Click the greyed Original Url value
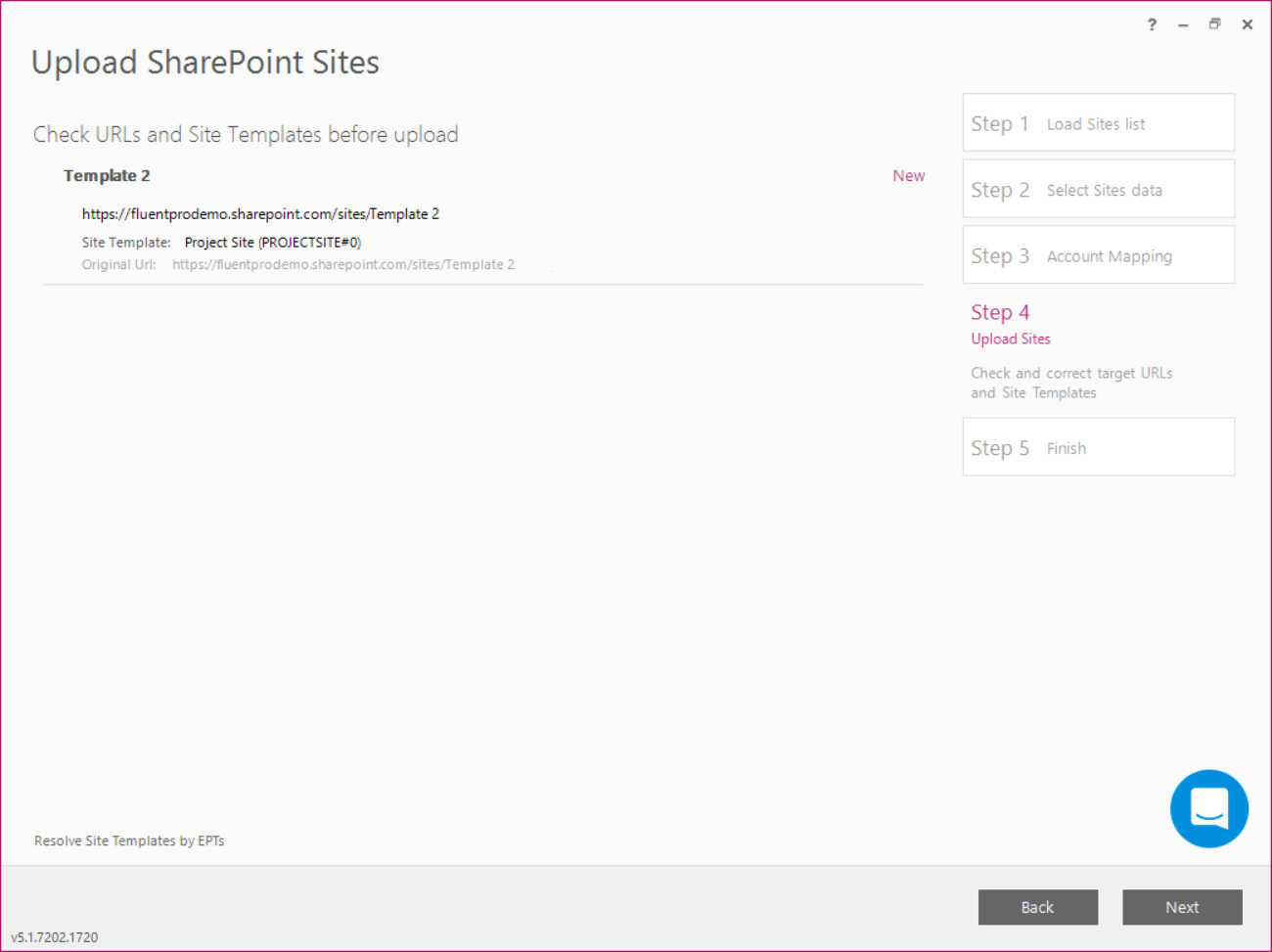1272x952 pixels. (x=343, y=264)
